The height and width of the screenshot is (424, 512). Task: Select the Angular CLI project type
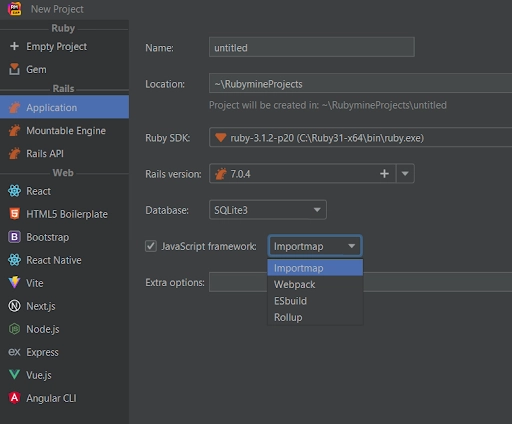click(x=64, y=398)
